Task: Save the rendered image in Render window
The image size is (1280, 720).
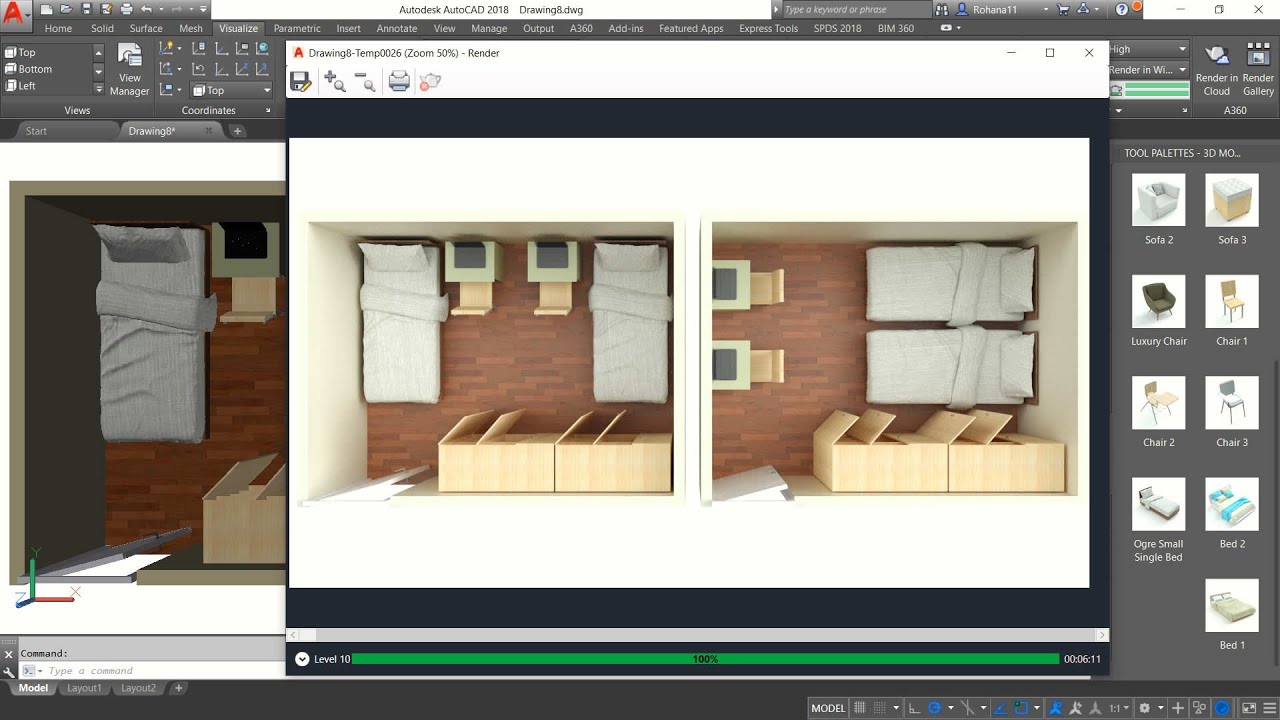Action: tap(300, 82)
